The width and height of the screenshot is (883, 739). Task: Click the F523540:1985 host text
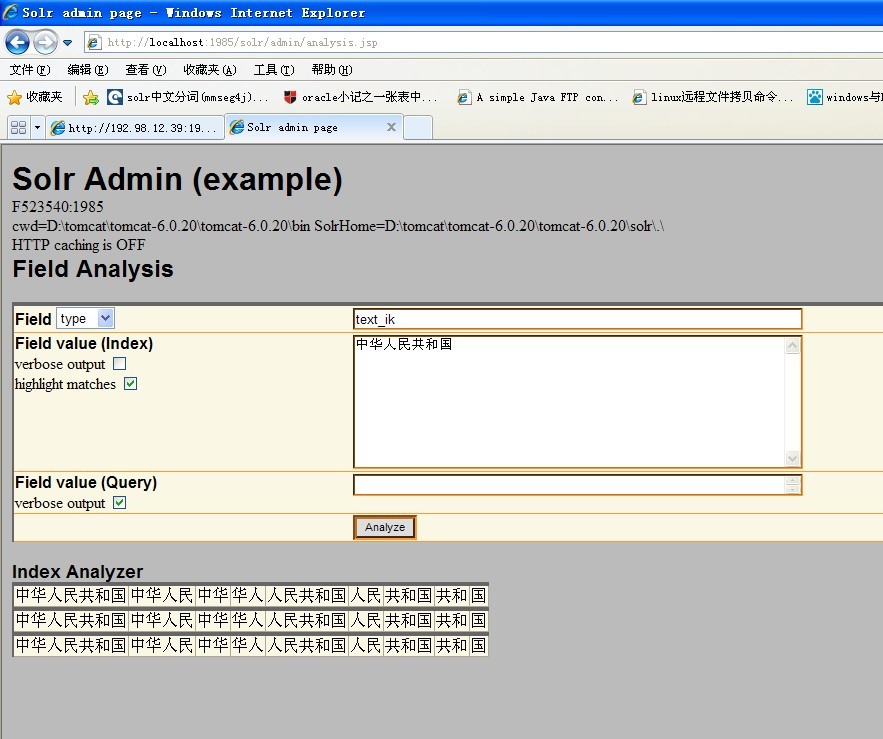[x=58, y=207]
